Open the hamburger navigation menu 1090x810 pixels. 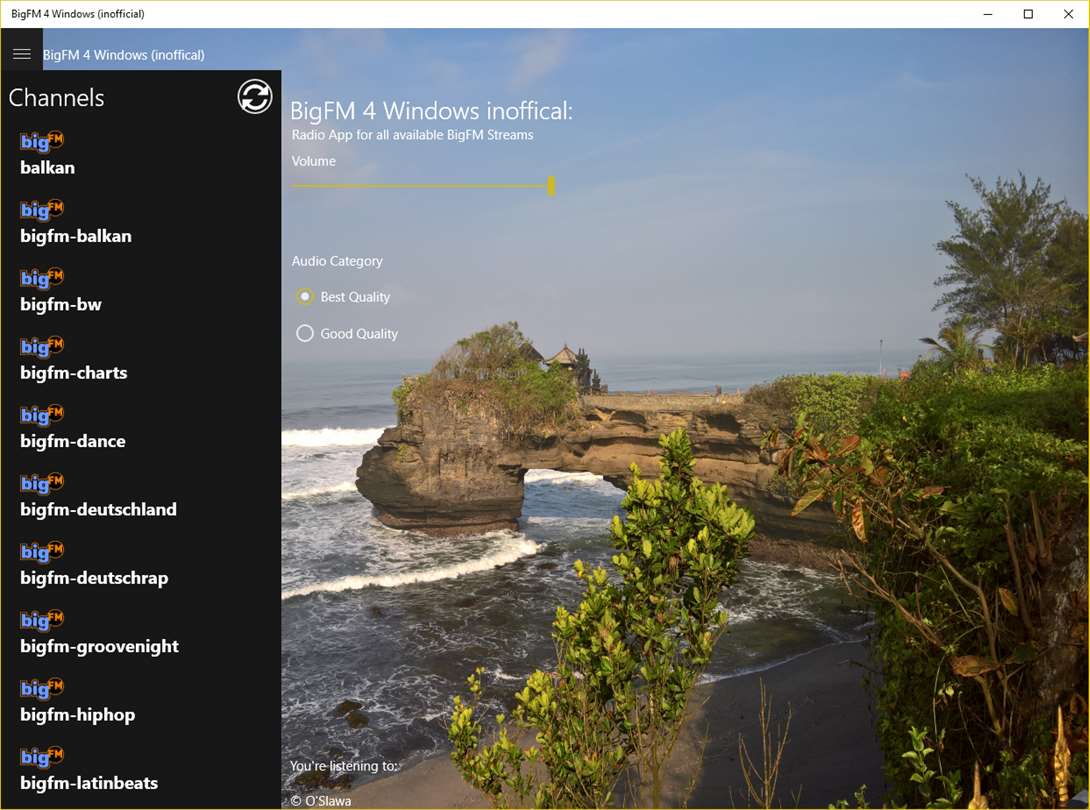click(x=22, y=54)
